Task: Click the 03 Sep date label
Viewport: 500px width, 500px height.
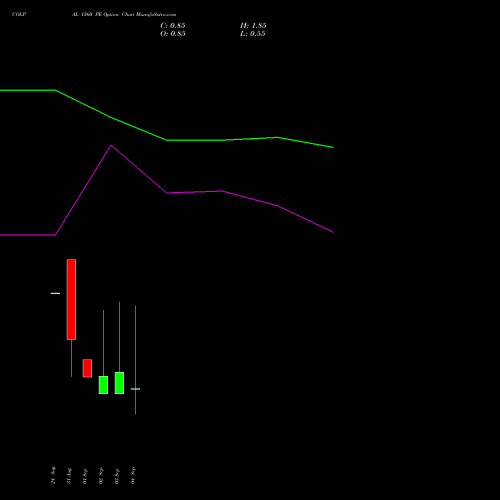Action: pos(117,476)
